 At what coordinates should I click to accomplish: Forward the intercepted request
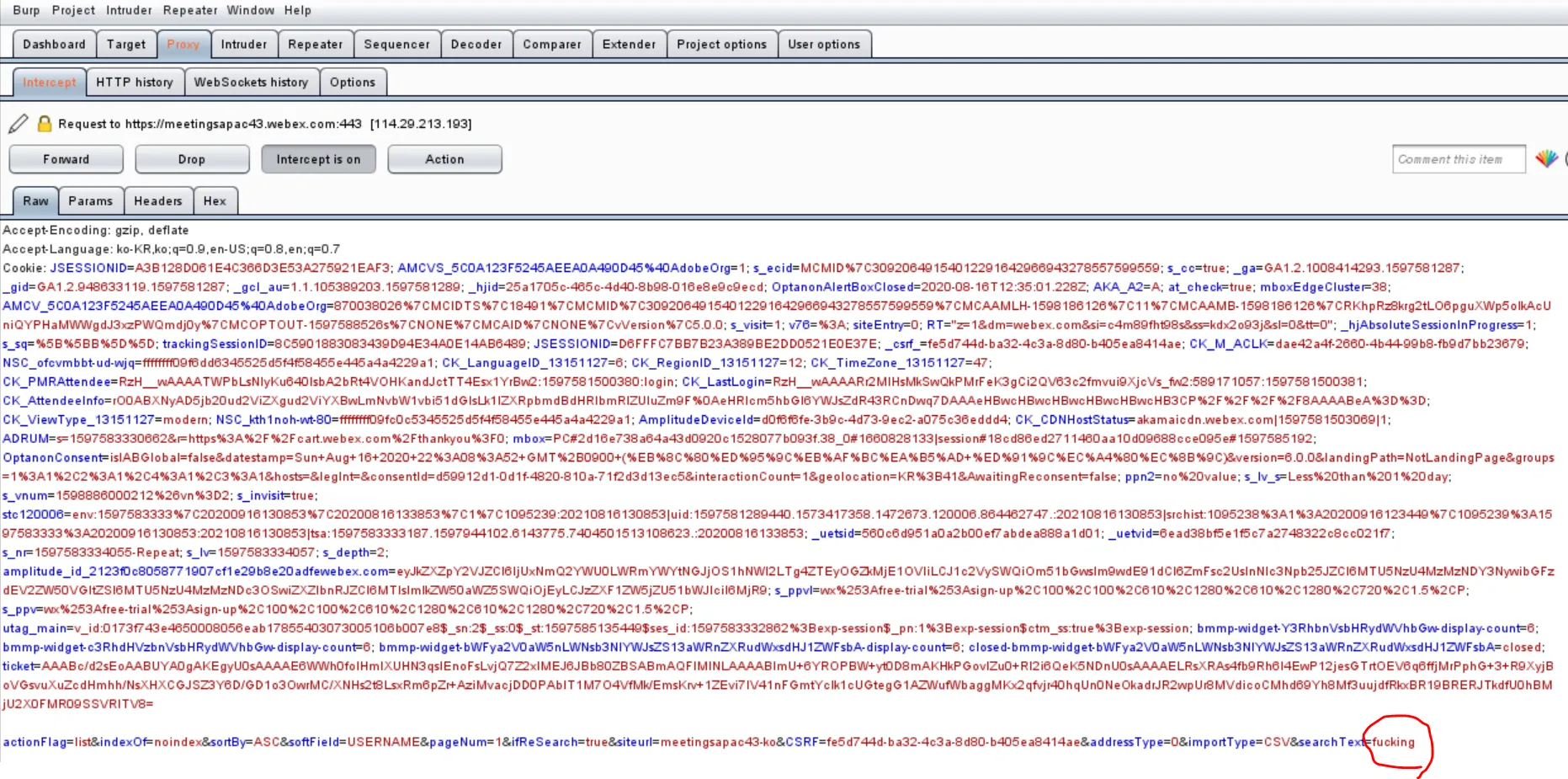pyautogui.click(x=66, y=159)
